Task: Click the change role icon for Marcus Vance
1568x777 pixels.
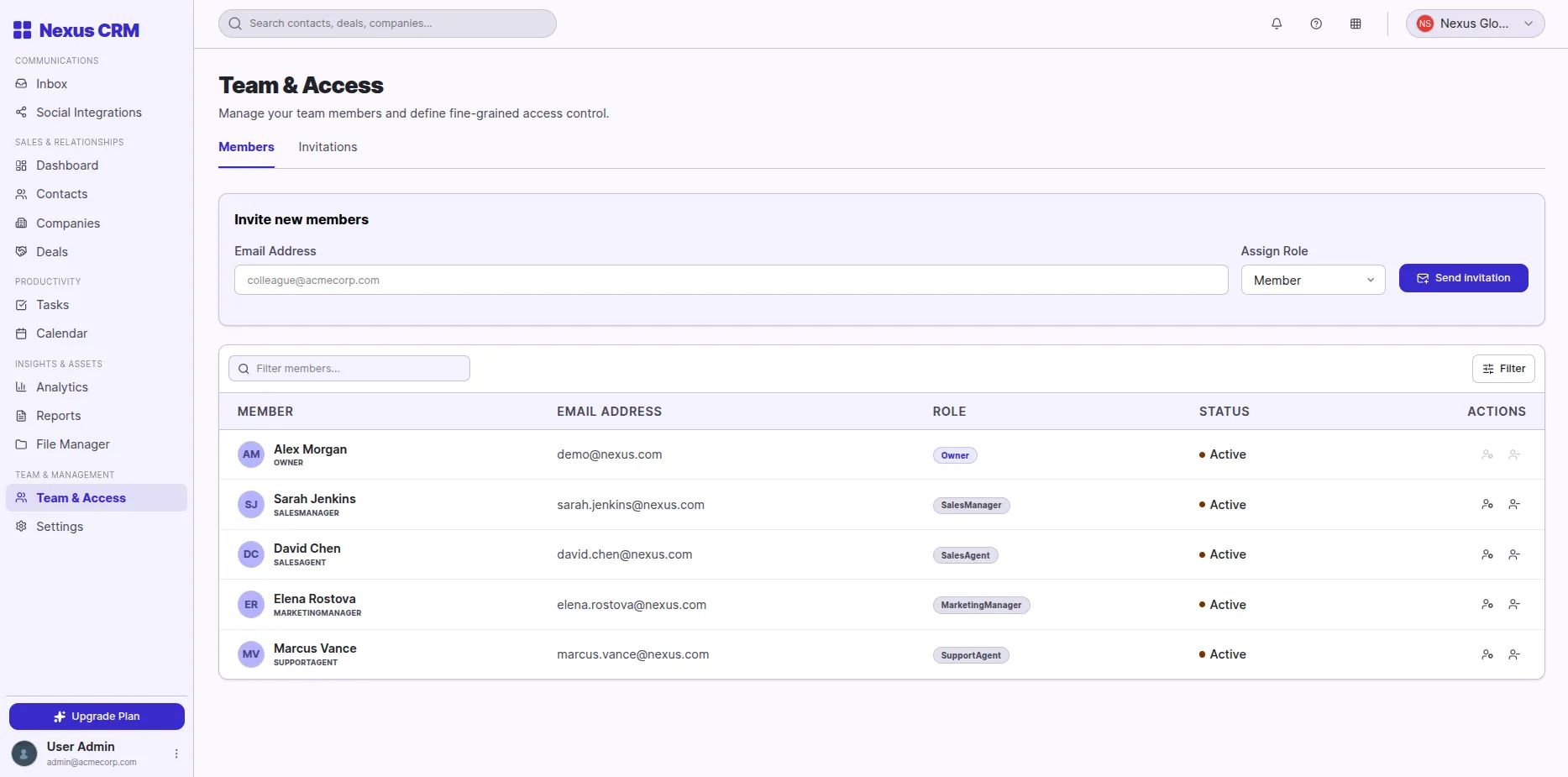Action: (x=1487, y=654)
